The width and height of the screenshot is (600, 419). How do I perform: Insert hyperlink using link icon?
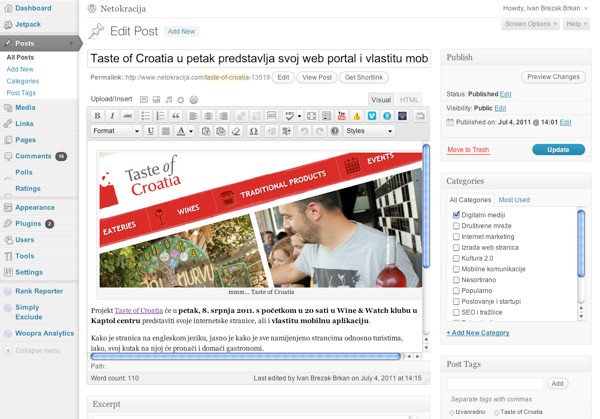(x=241, y=116)
